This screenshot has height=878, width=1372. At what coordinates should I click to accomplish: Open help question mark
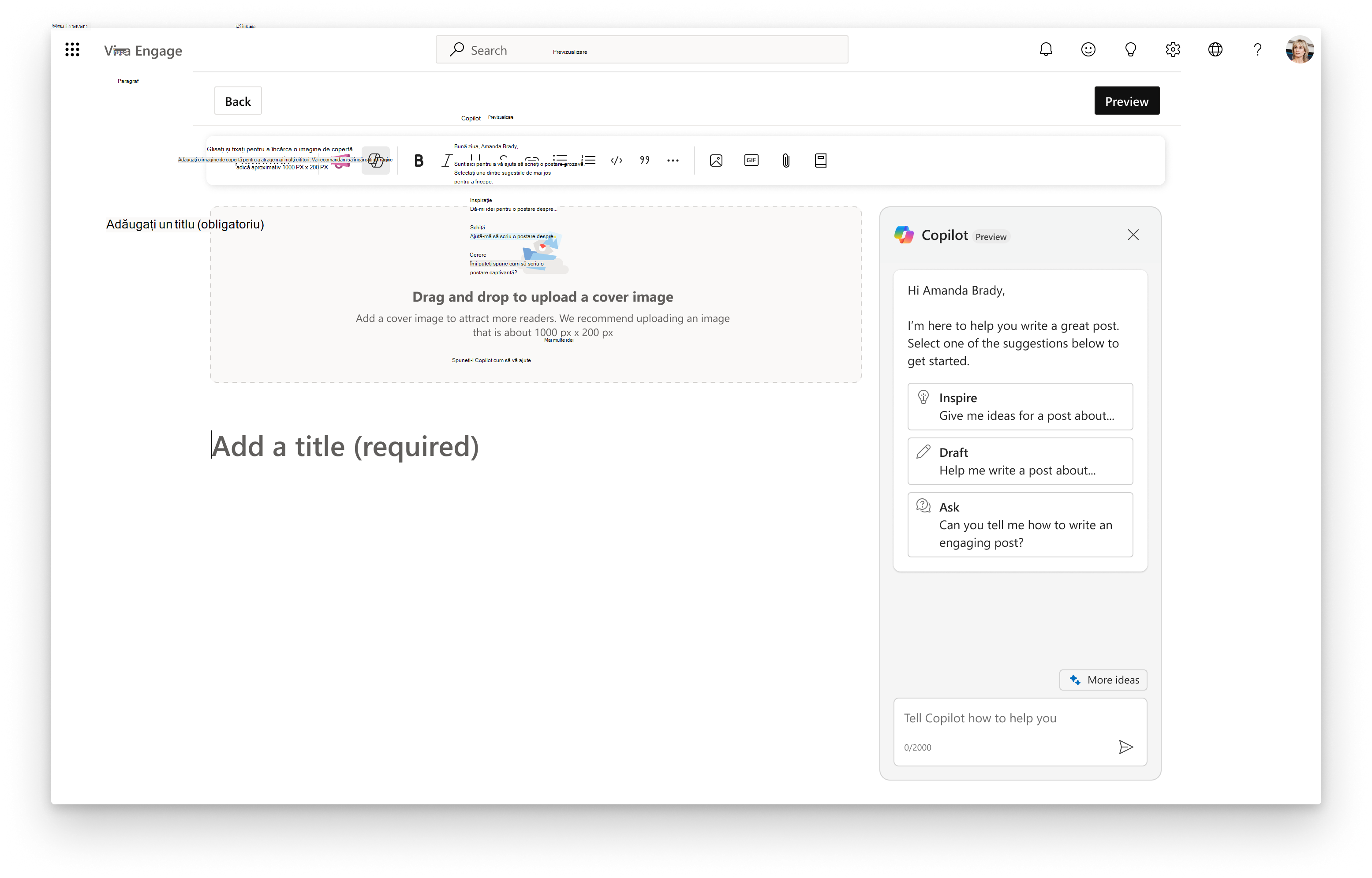click(1257, 49)
